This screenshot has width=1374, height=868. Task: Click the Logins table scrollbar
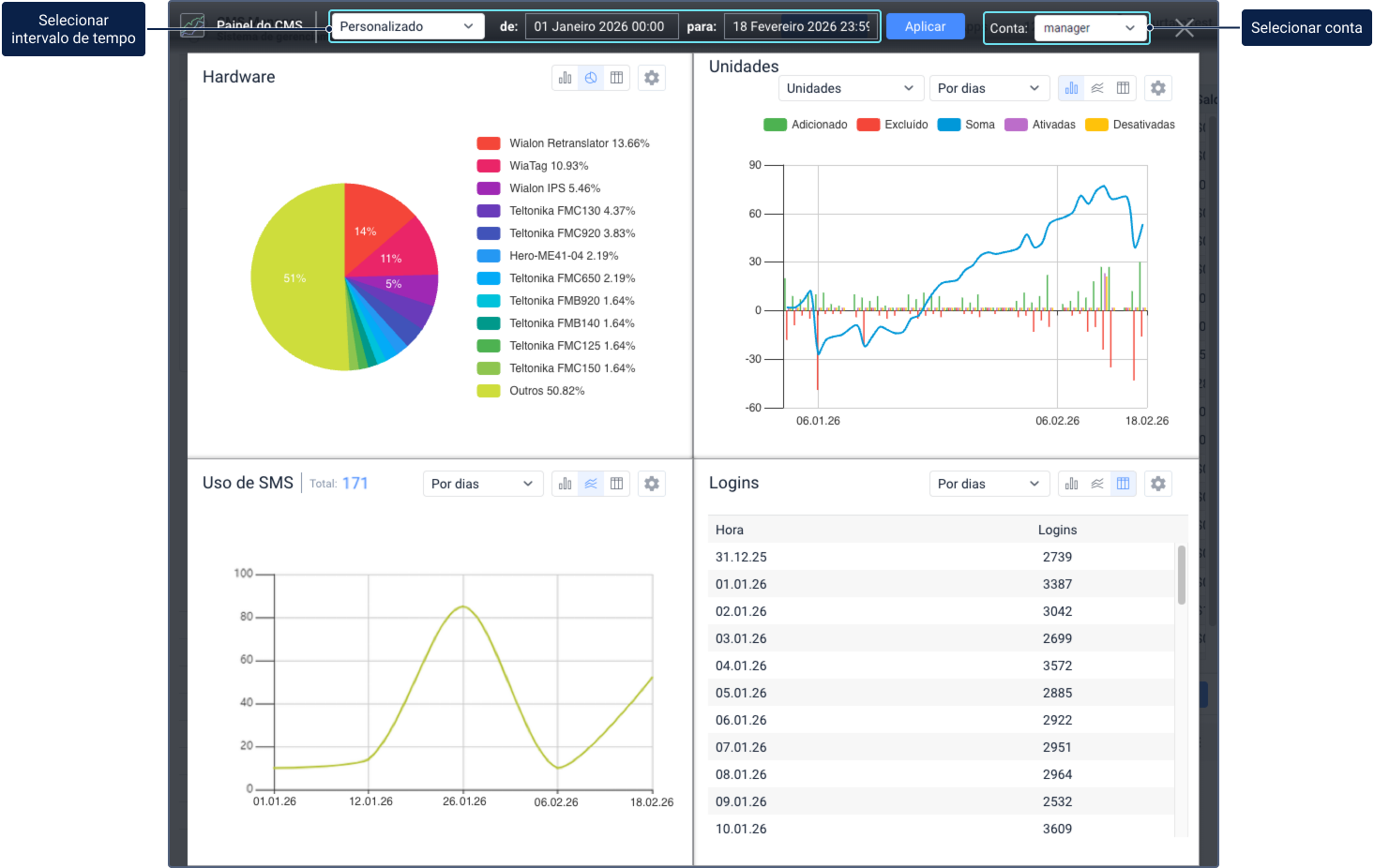click(1181, 576)
